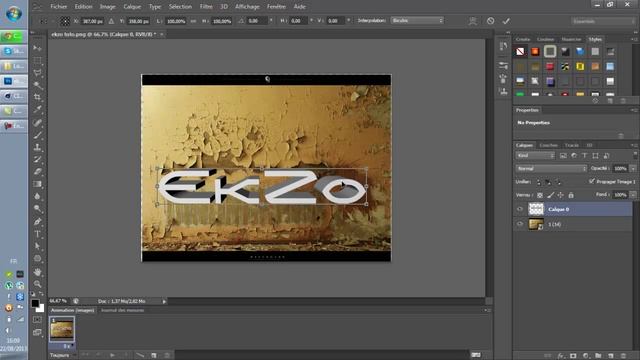Viewport: 640px width, 360px height.
Task: Select the Blur tool
Action: tap(38, 196)
